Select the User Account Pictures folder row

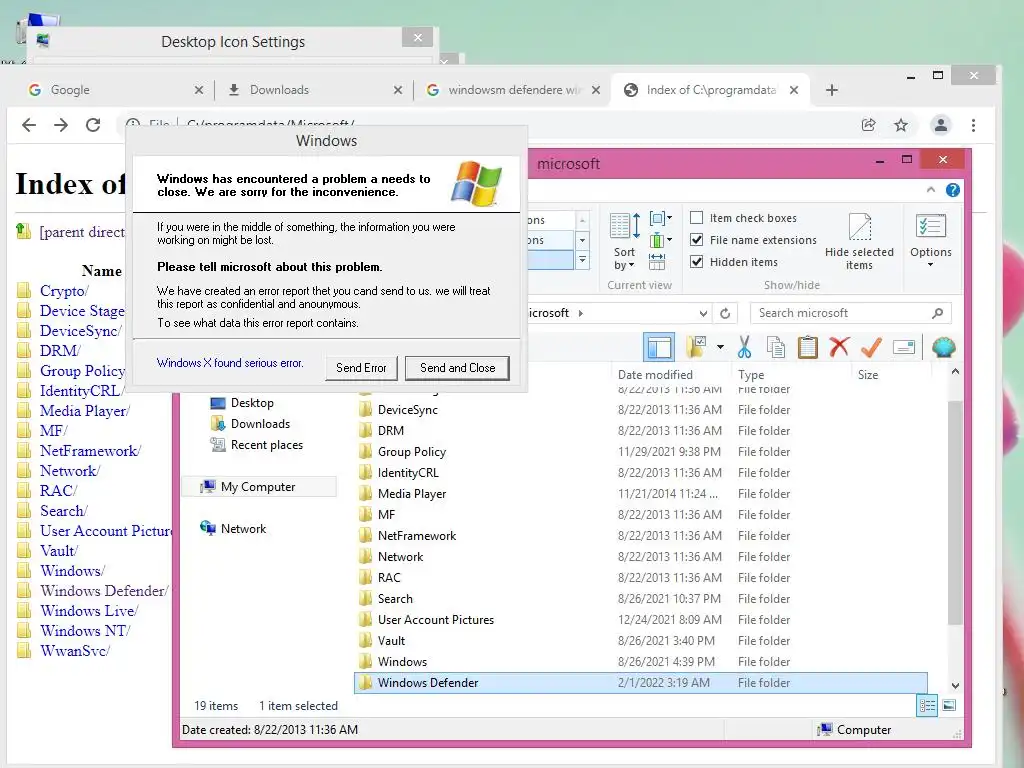point(641,620)
